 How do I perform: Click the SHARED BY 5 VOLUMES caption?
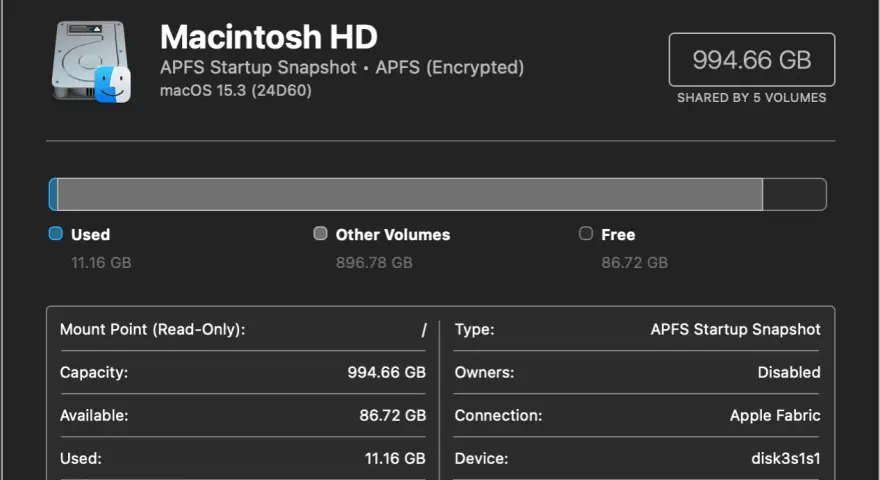[x=751, y=98]
